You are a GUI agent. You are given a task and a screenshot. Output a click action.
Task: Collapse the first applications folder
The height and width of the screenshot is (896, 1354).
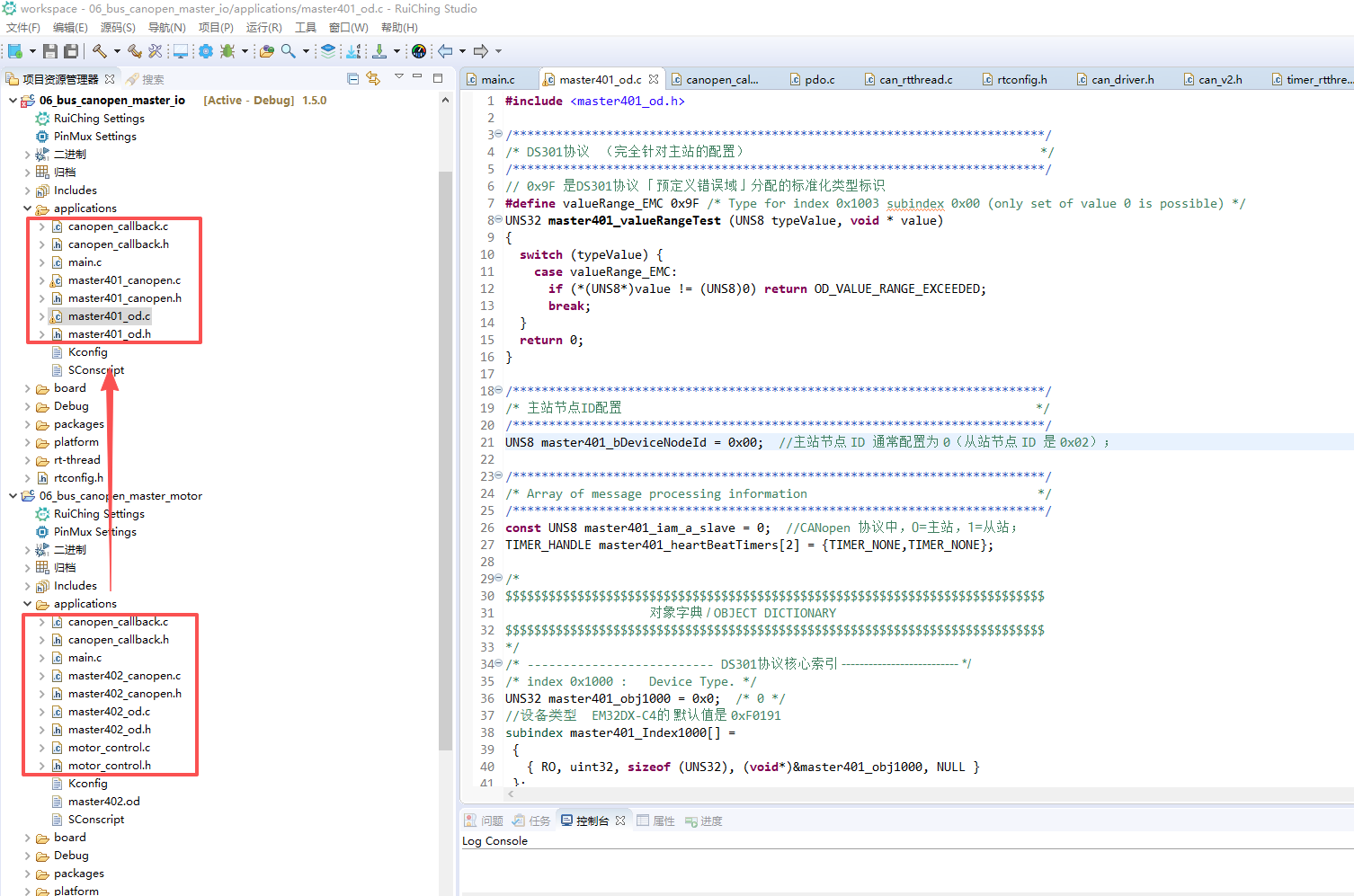tap(27, 208)
